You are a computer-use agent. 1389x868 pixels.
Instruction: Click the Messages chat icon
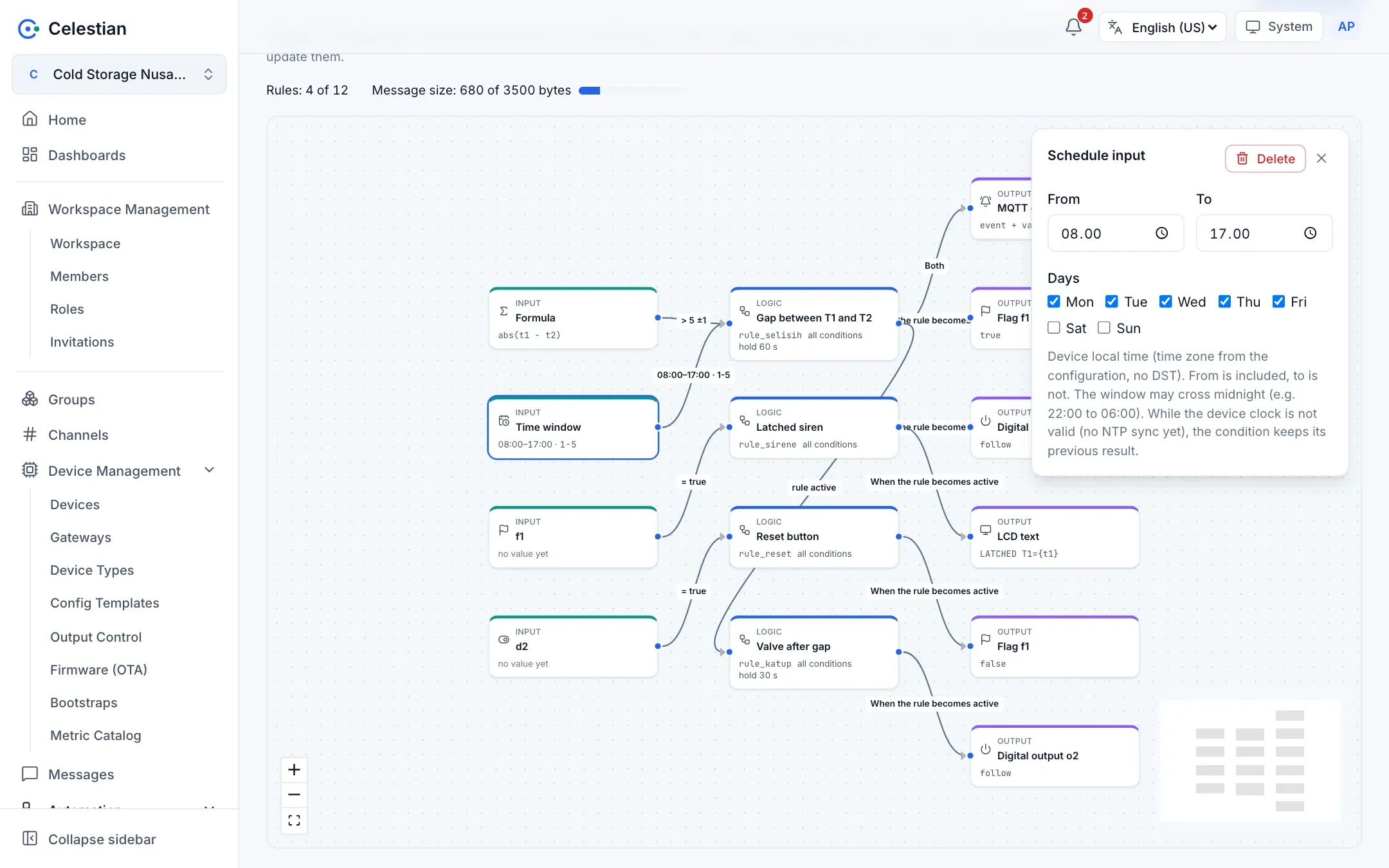[30, 773]
